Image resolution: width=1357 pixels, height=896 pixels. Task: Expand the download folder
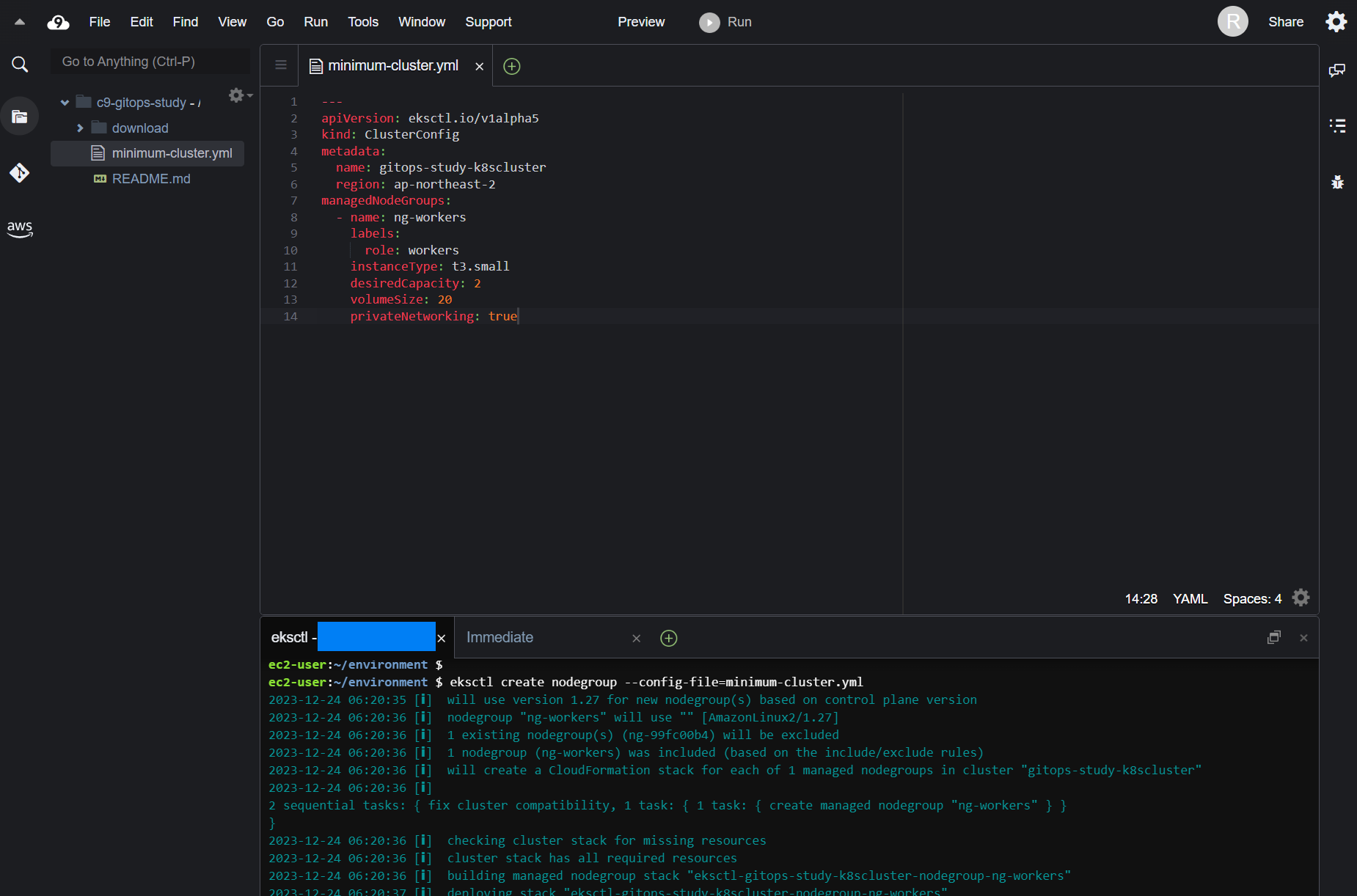(x=80, y=128)
